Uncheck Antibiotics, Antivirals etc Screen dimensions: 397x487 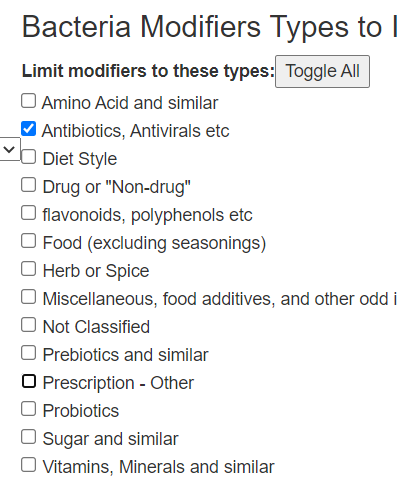coord(29,129)
